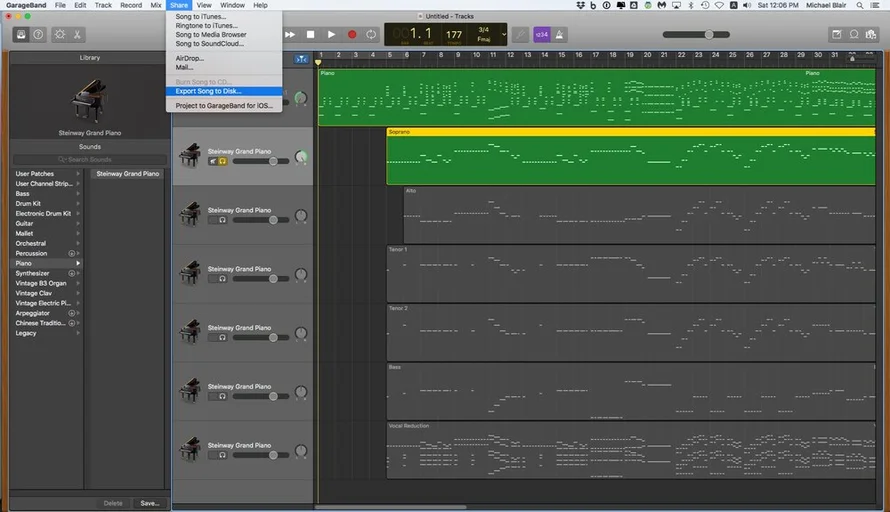Viewport: 890px width, 512px height.
Task: Select the Steinway Grand Piano patch in Sounds list
Action: 128,174
